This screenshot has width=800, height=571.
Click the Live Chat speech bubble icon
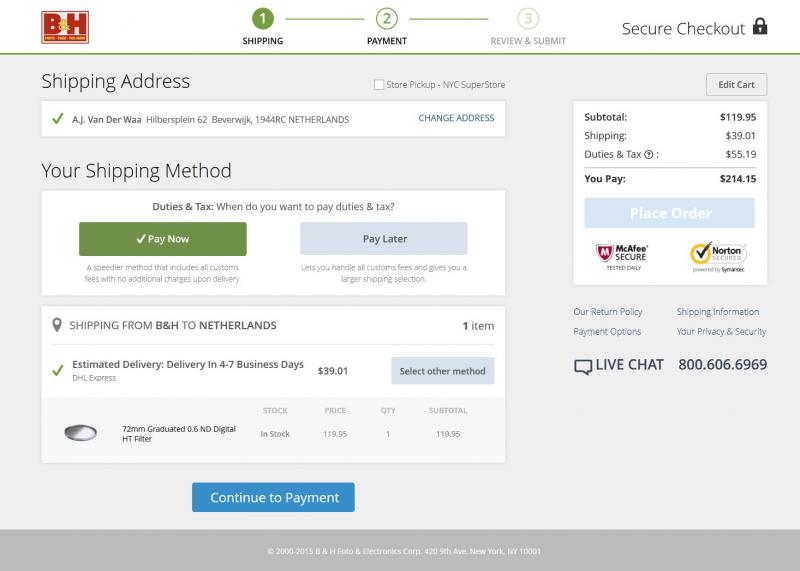click(x=583, y=366)
